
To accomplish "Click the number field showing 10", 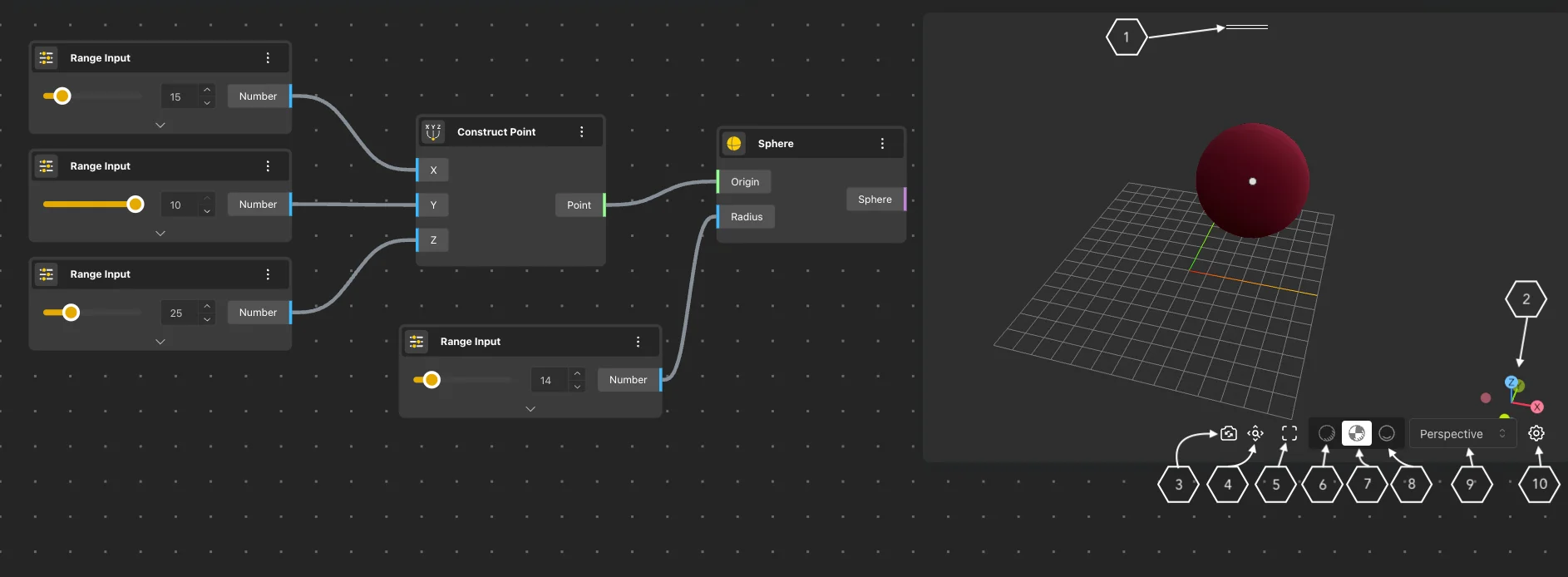I will (x=178, y=205).
